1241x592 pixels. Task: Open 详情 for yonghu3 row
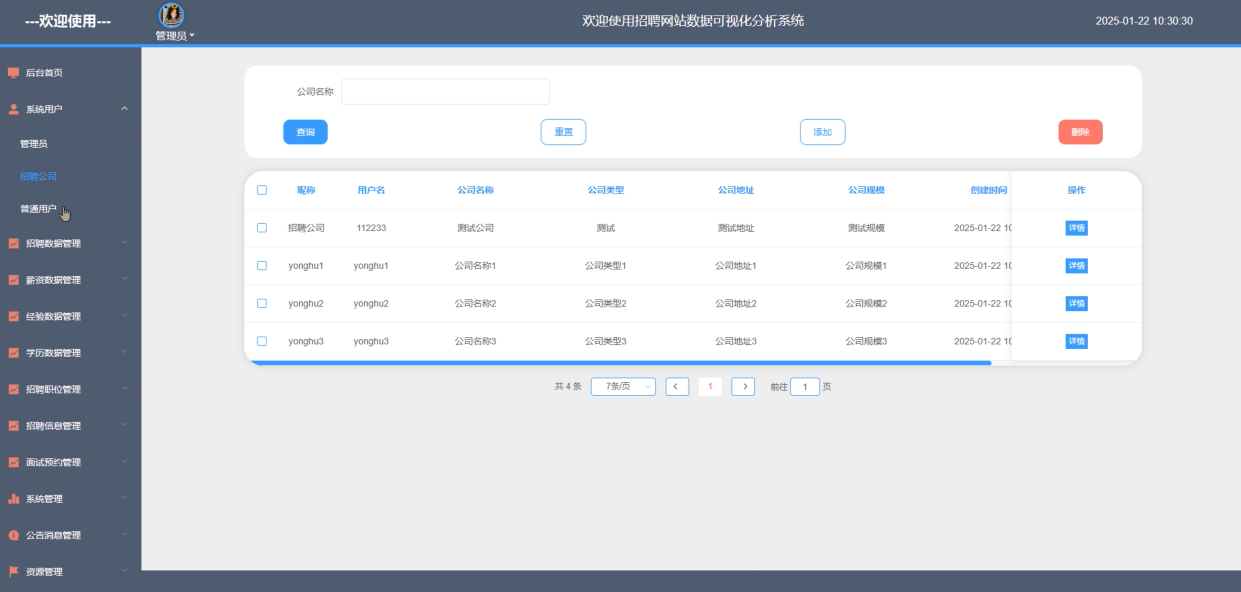coord(1076,341)
